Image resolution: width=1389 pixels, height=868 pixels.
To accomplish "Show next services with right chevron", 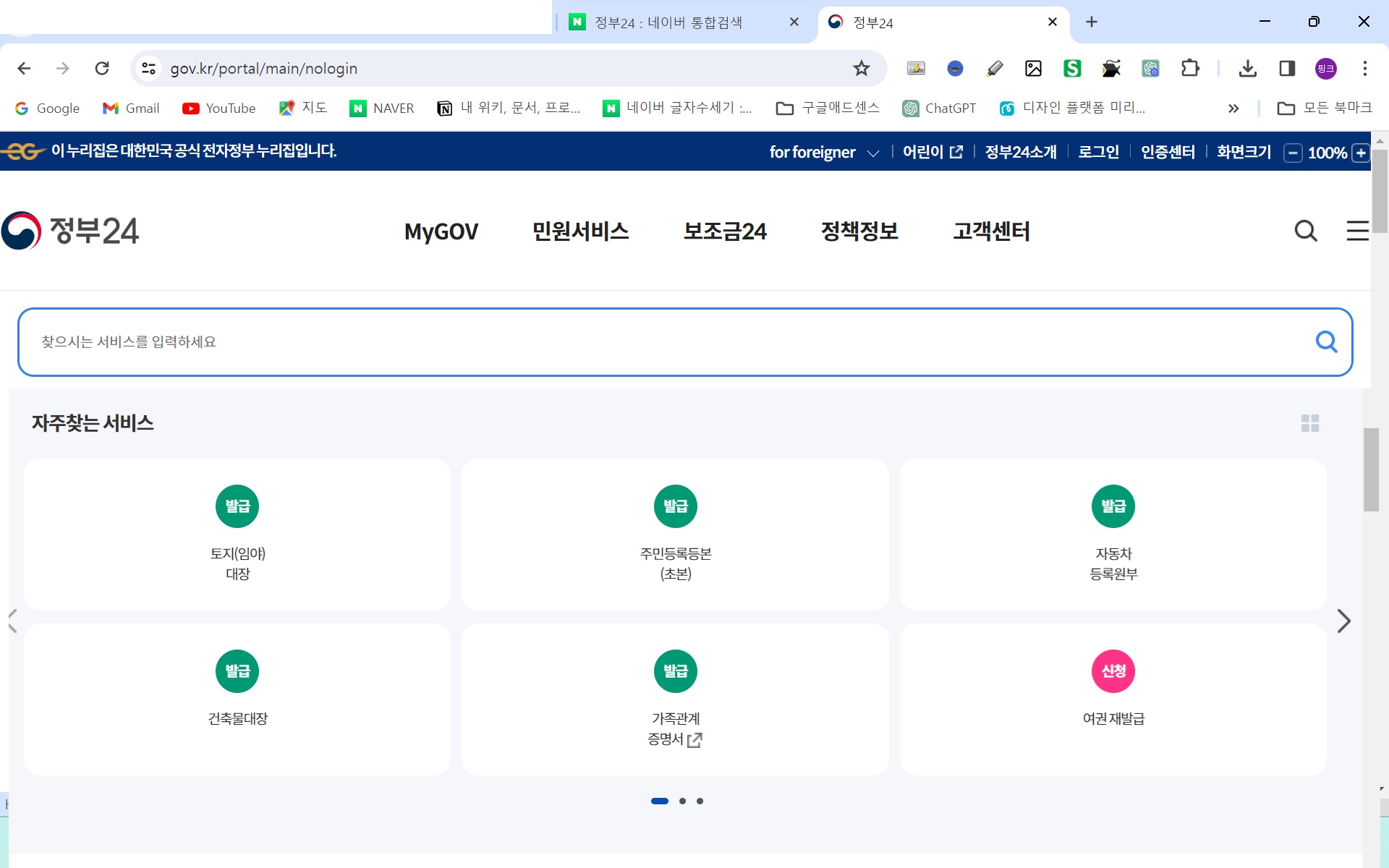I will 1343,621.
